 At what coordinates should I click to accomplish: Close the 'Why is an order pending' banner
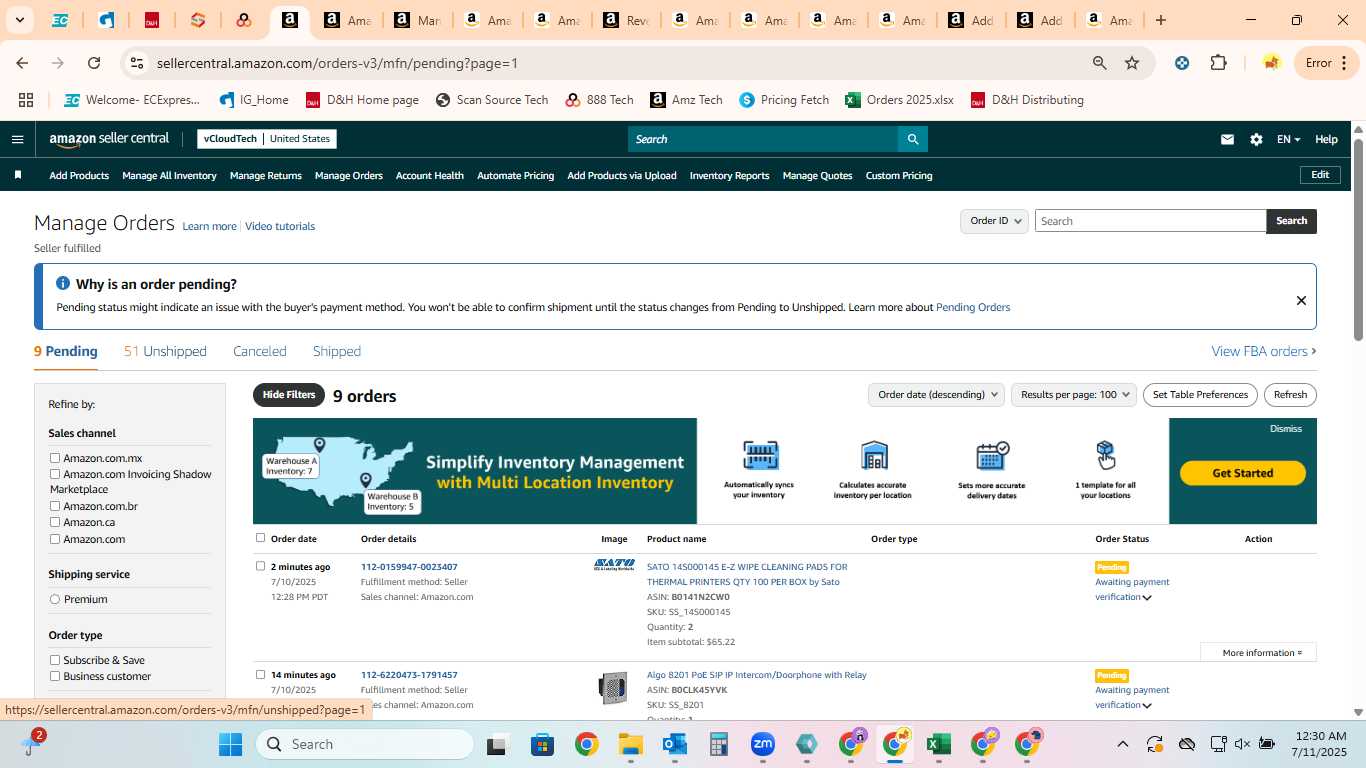[x=1301, y=300]
